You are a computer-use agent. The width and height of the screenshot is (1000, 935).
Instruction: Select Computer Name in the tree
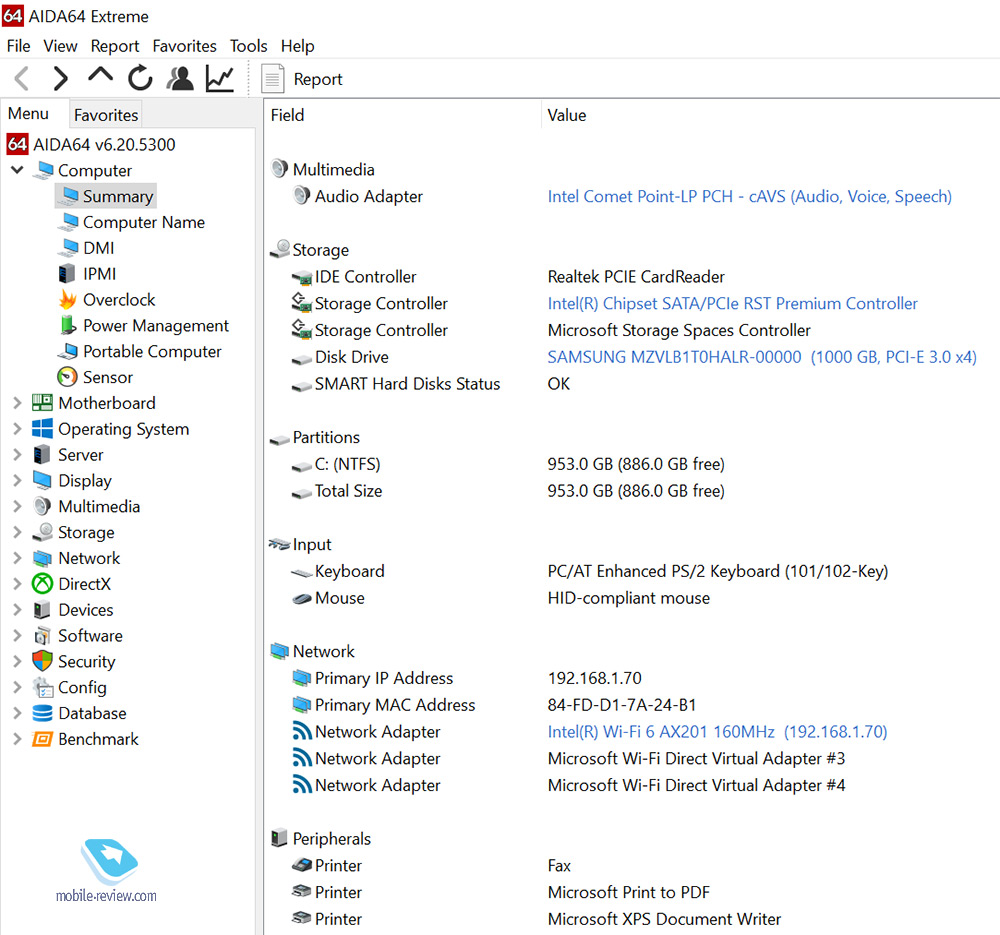pyautogui.click(x=131, y=222)
